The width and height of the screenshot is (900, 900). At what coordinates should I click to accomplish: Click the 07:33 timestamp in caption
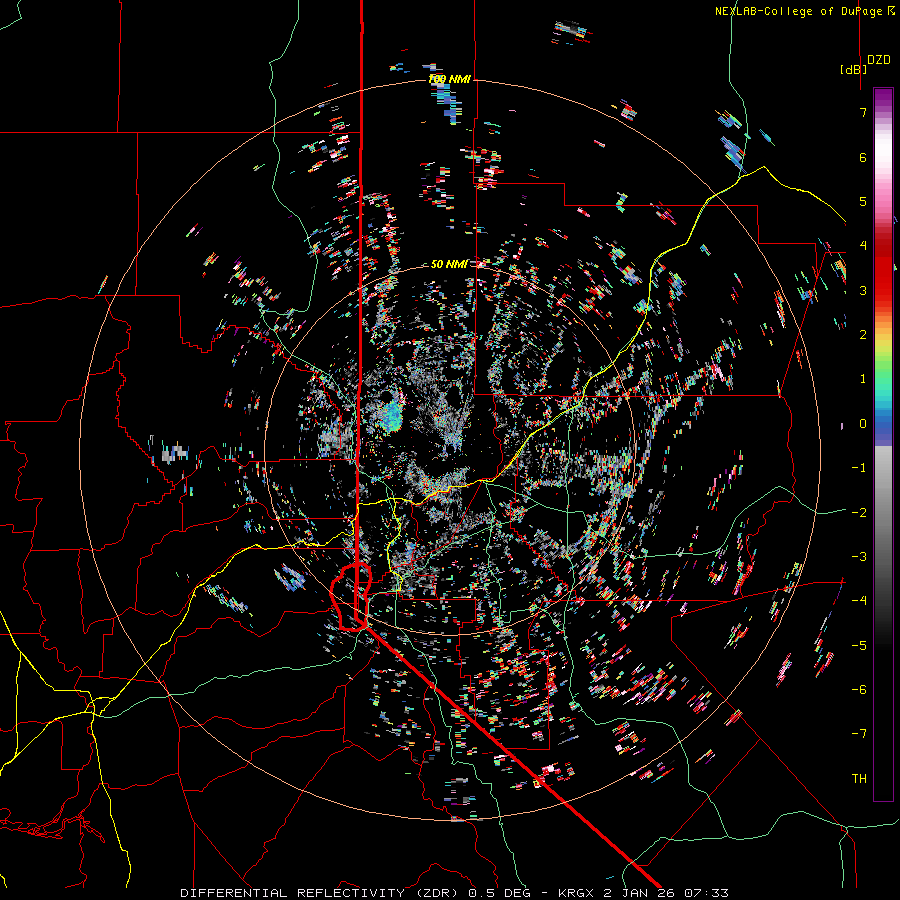coord(707,893)
